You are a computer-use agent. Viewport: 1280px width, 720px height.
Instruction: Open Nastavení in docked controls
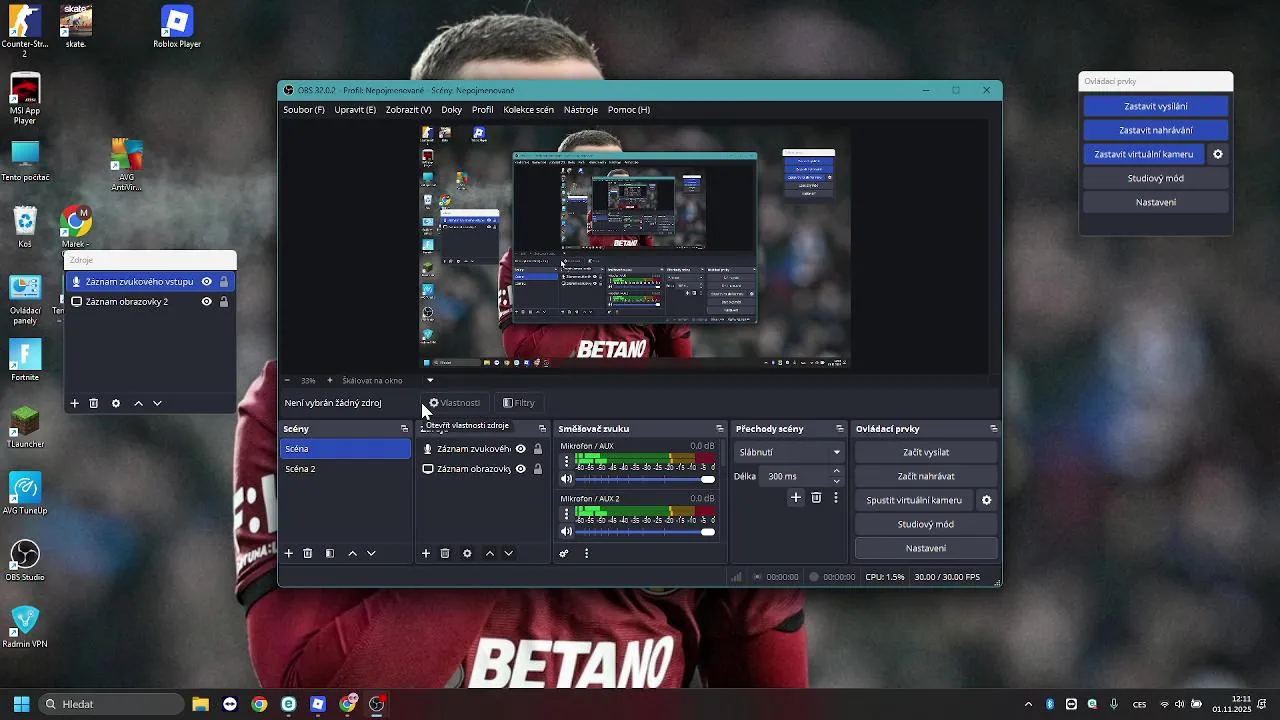926,548
